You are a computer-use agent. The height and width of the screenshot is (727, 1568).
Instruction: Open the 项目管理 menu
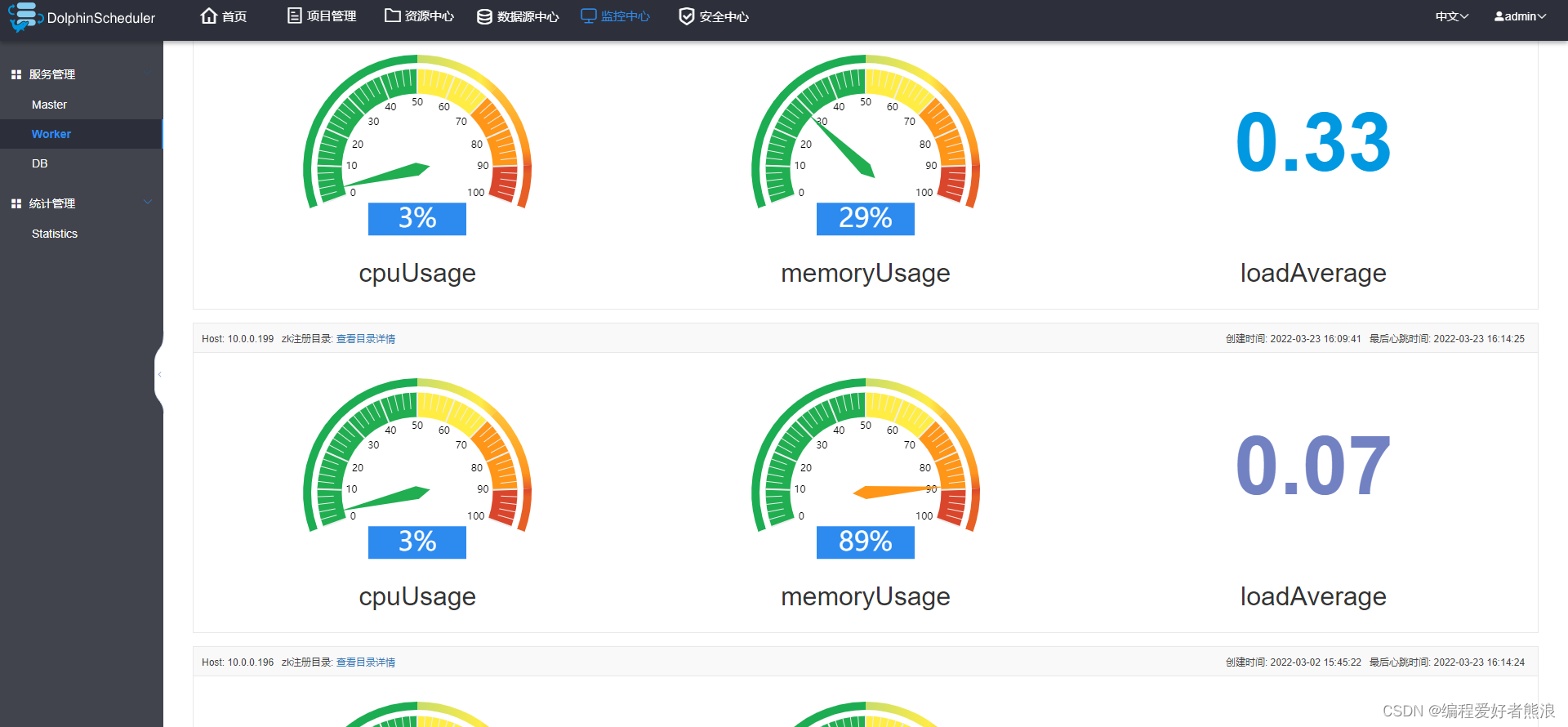click(x=322, y=16)
